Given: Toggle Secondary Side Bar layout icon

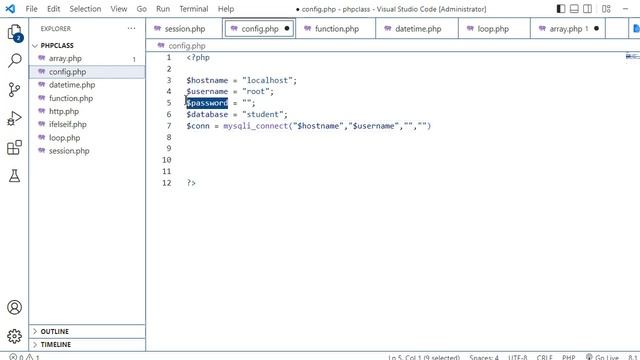Looking at the screenshot, I should pos(588,9).
